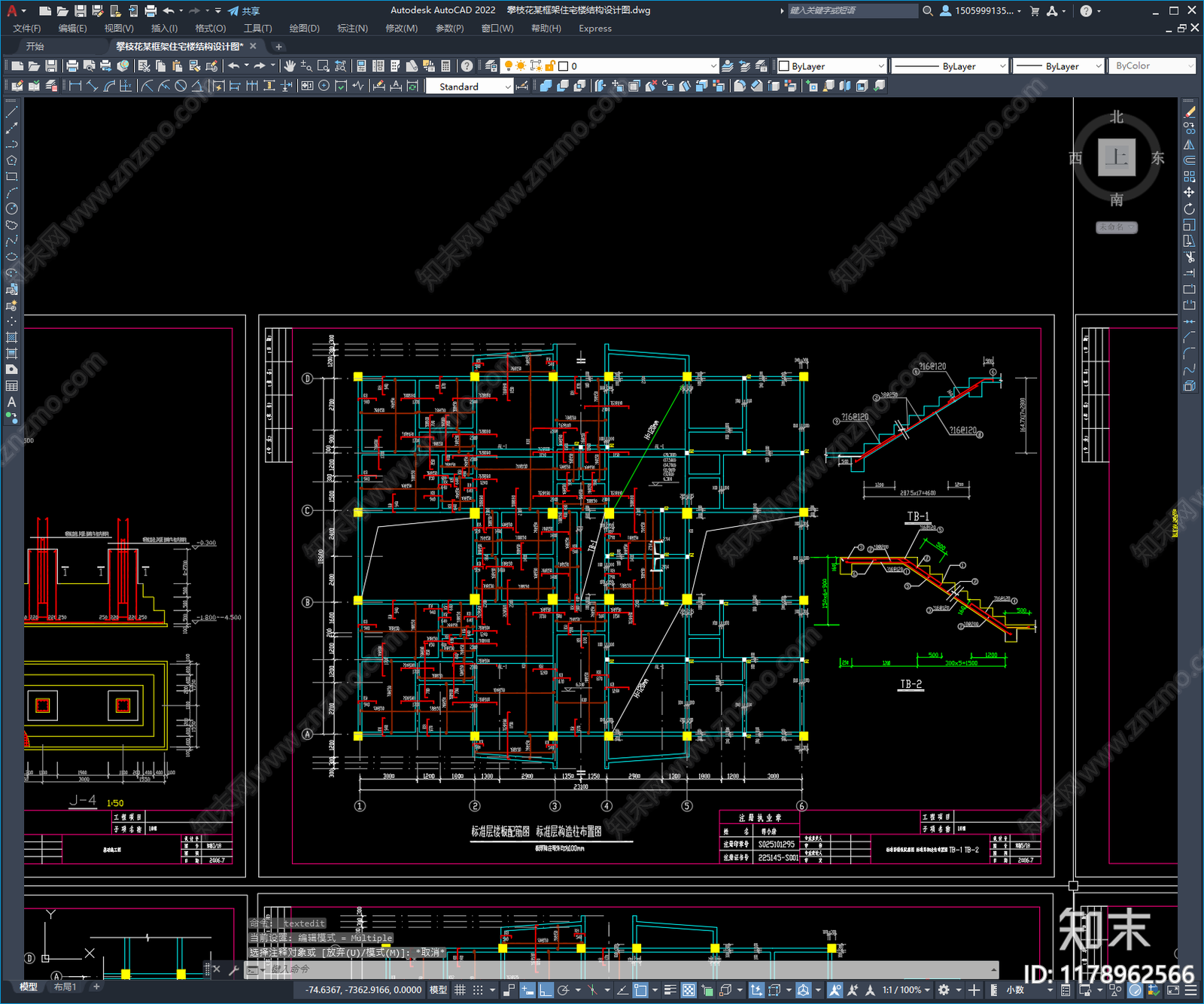Viewport: 1204px width, 1004px height.
Task: Select the Rectangle draw tool
Action: click(x=11, y=177)
